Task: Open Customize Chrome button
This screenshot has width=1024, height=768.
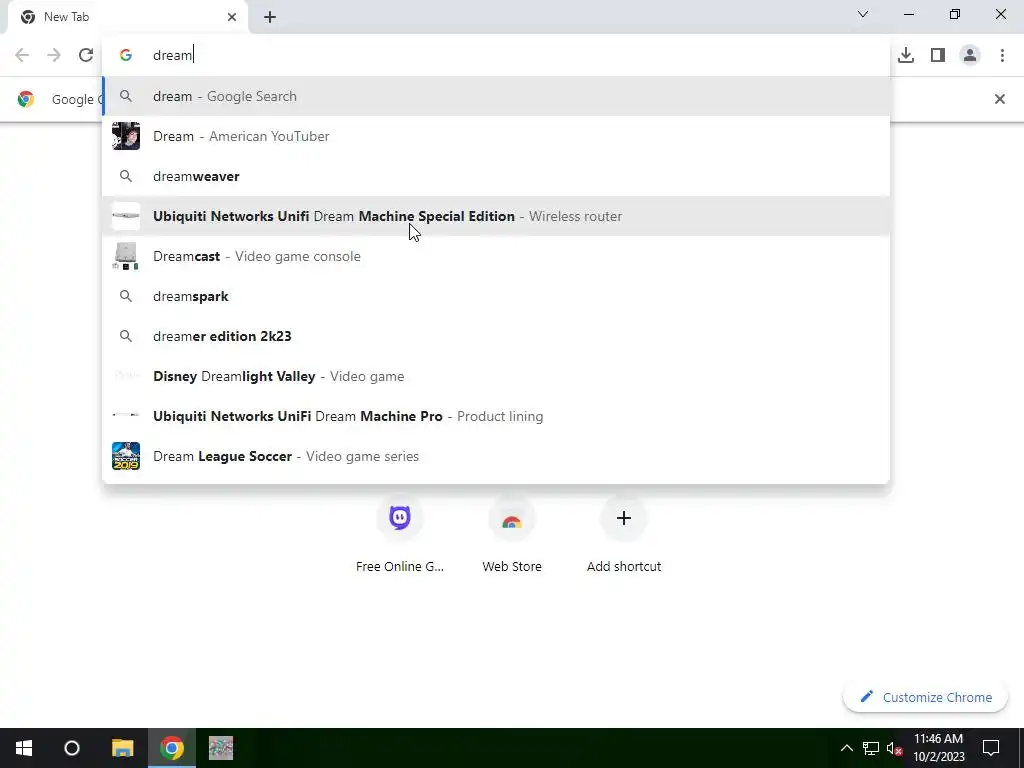Action: [x=925, y=697]
